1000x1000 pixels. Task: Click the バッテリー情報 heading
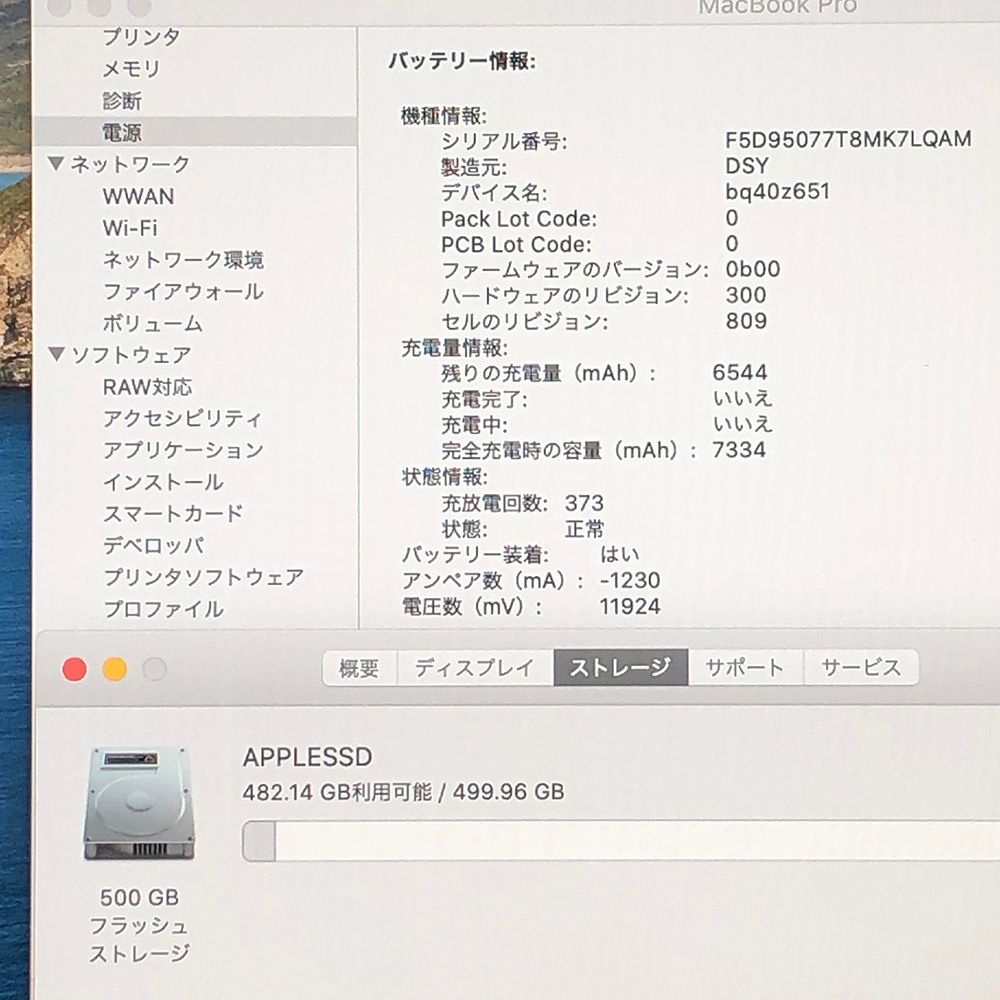tap(462, 61)
